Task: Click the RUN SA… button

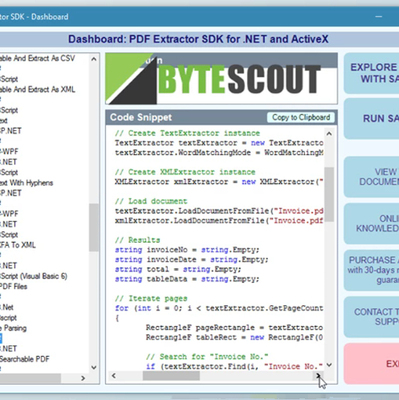Action: point(371,118)
